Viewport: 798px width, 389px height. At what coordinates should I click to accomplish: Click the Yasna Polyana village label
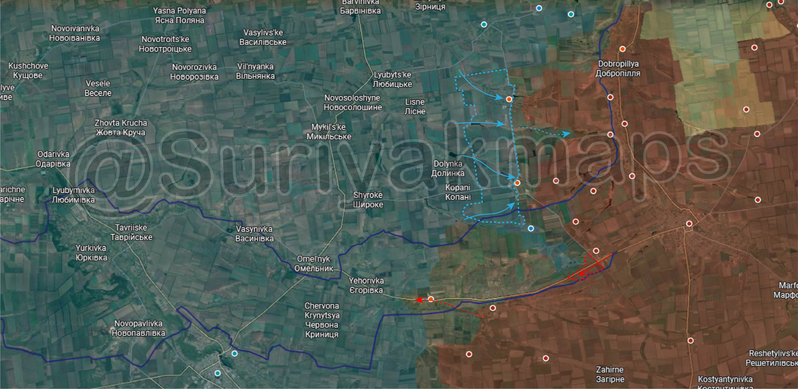pyautogui.click(x=180, y=15)
